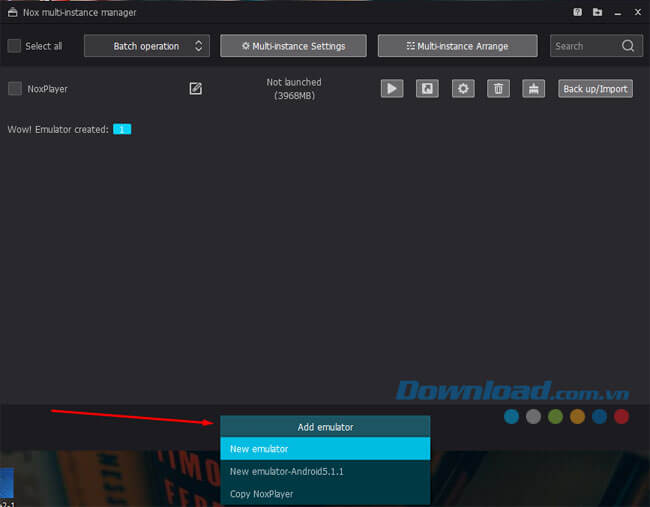Toggle the Add emulator dropdown button
This screenshot has height=507, width=650.
325,427
